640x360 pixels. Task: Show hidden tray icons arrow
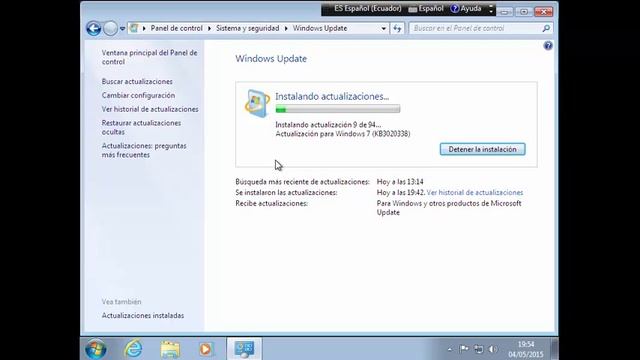pos(449,349)
